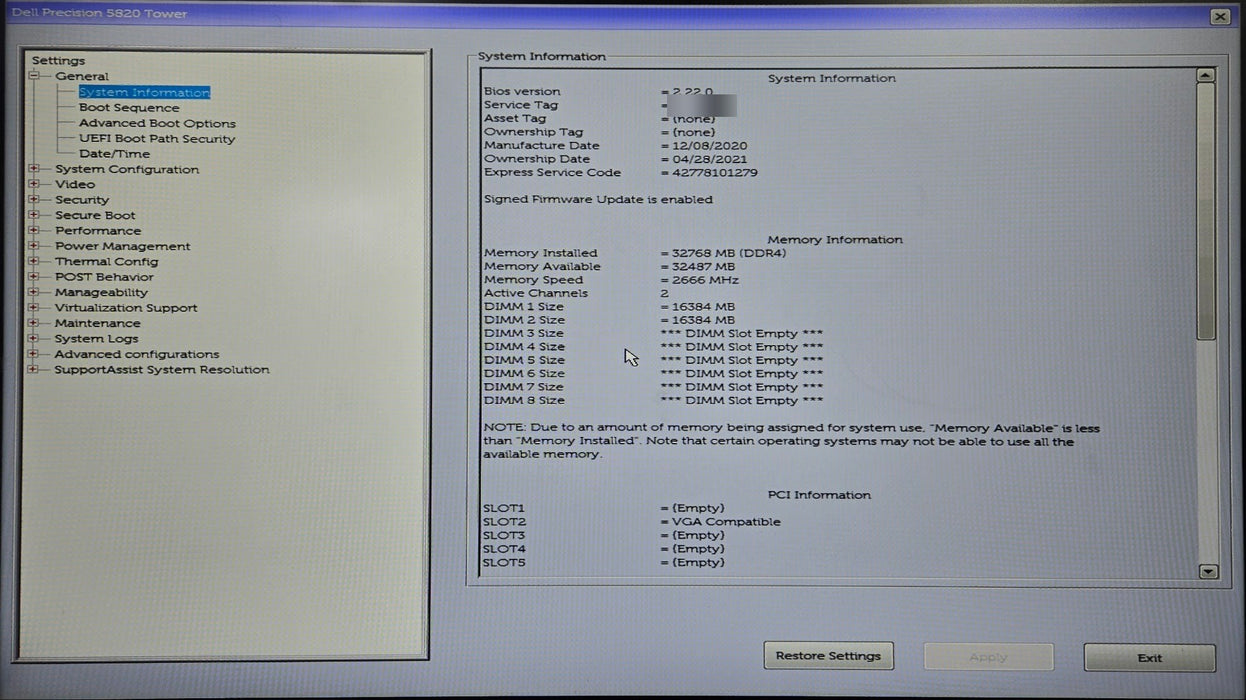
Task: Expand the Power Management node
Action: coord(35,246)
